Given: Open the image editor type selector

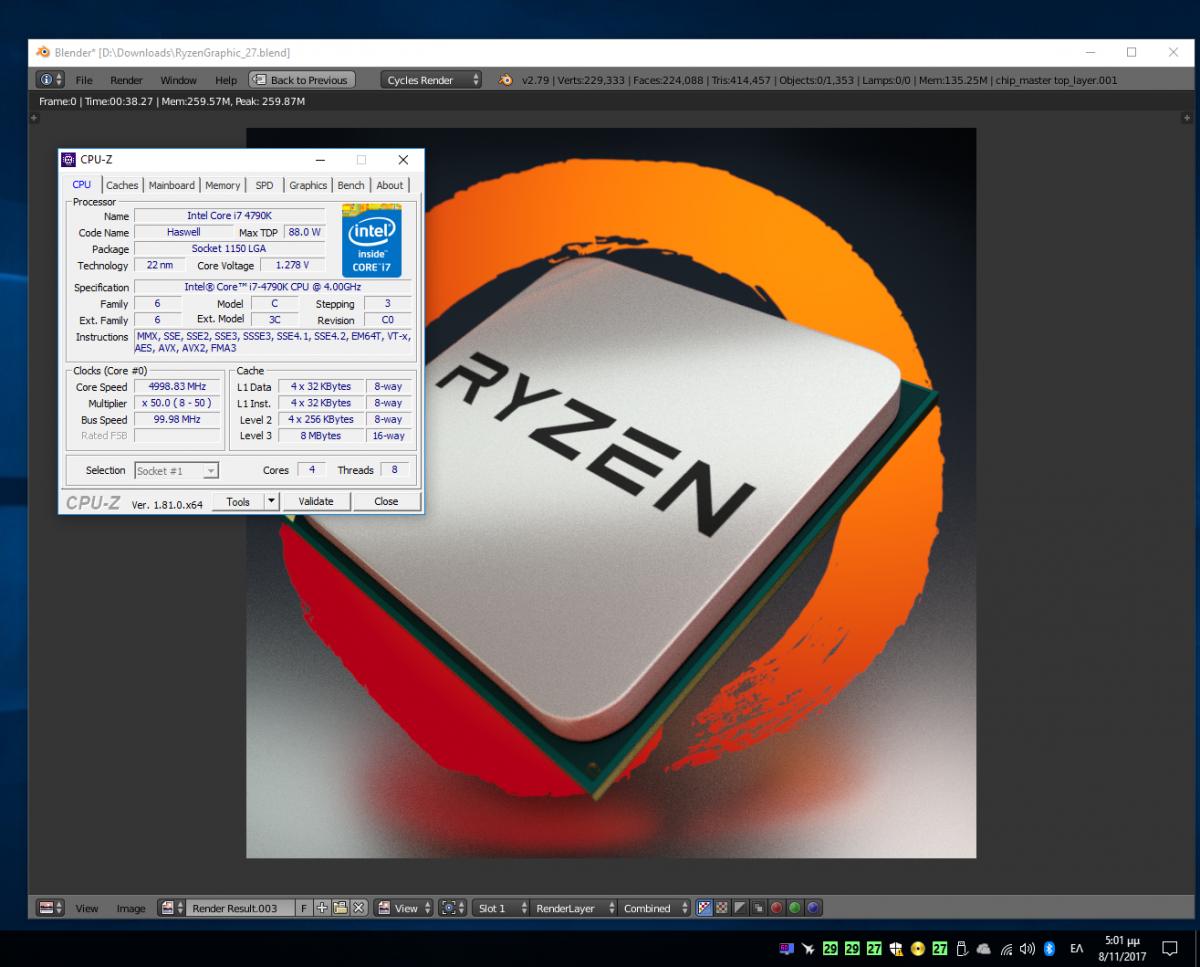Looking at the screenshot, I should (51, 908).
